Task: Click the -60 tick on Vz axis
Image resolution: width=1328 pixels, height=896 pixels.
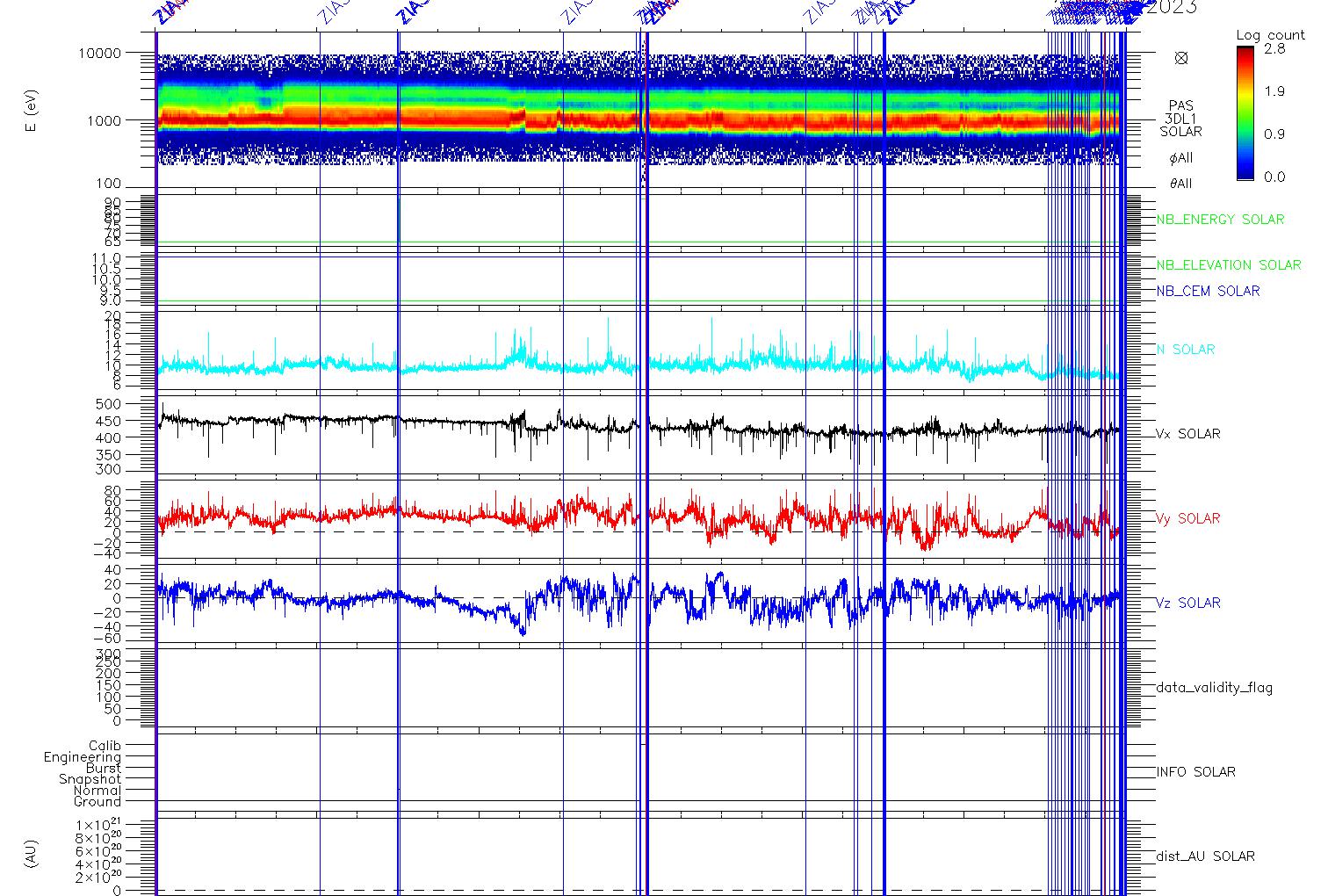Action: tap(105, 639)
